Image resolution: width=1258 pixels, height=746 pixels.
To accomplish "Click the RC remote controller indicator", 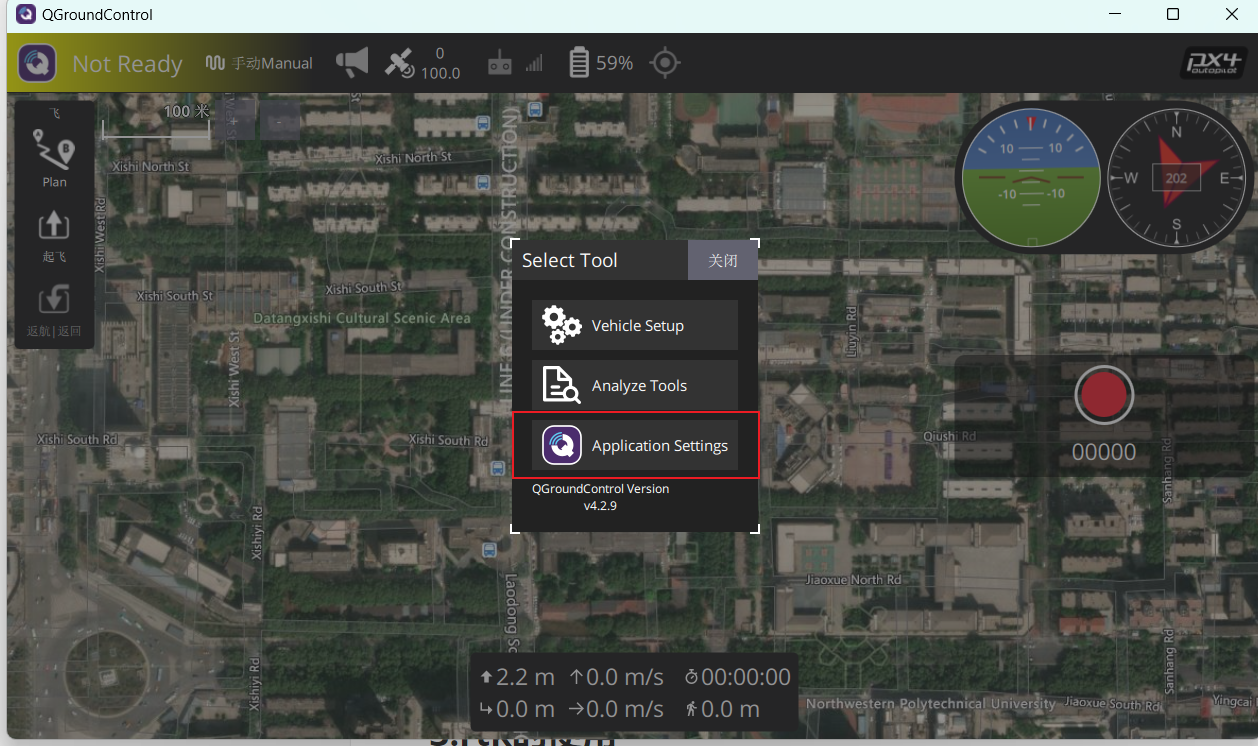I will (x=499, y=64).
